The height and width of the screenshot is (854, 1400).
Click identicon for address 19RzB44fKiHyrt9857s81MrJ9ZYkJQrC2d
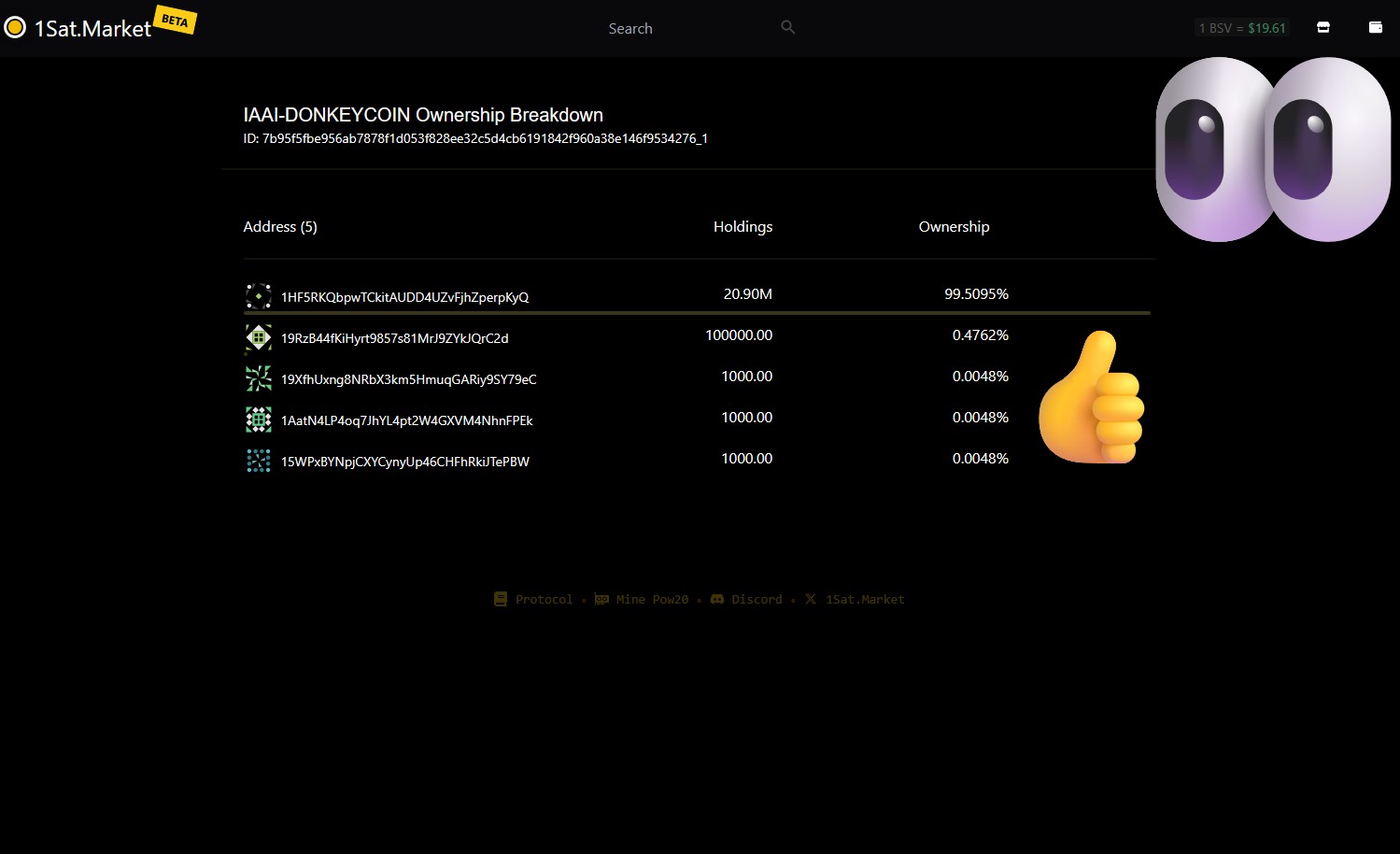[x=259, y=337]
